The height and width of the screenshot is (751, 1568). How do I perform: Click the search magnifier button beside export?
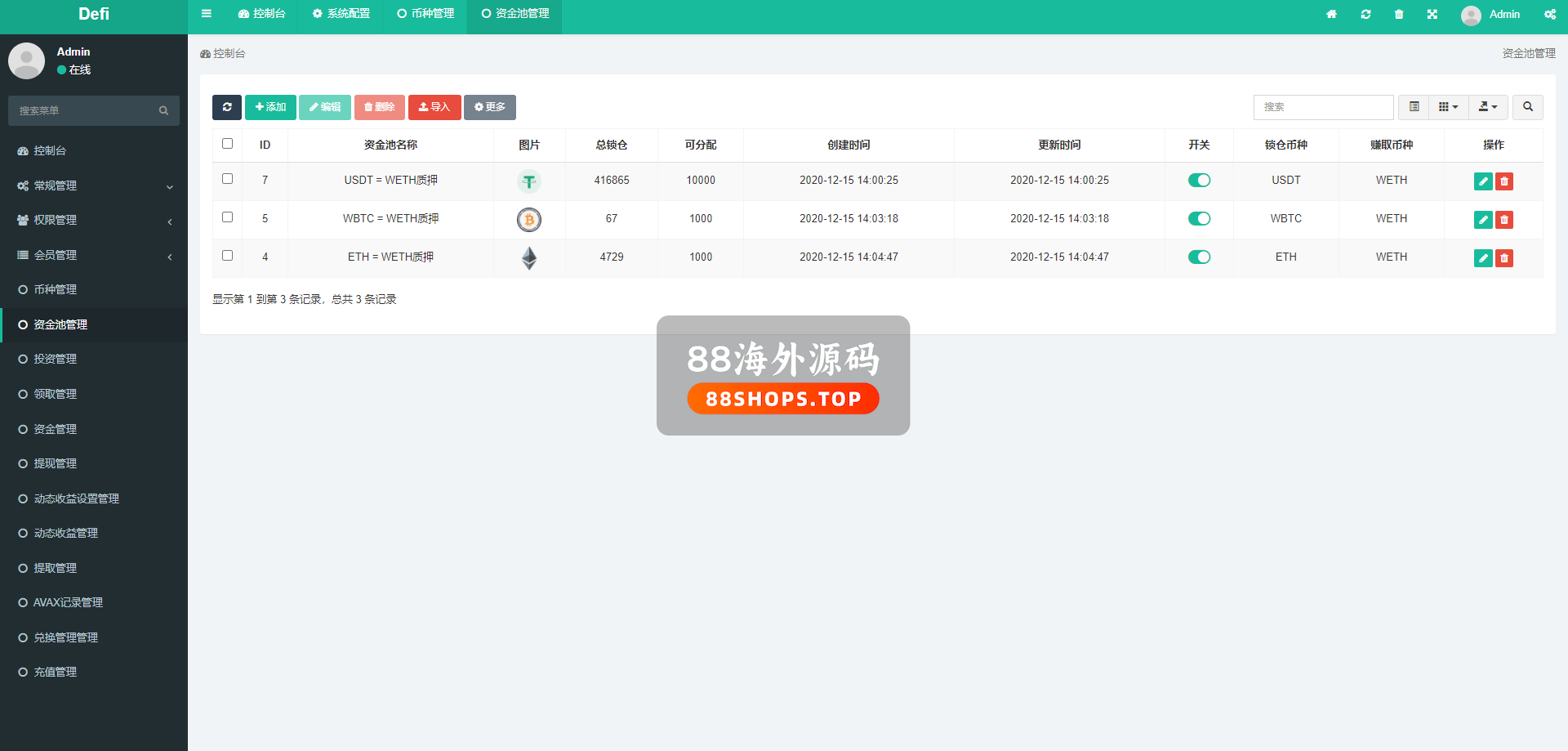[x=1527, y=107]
